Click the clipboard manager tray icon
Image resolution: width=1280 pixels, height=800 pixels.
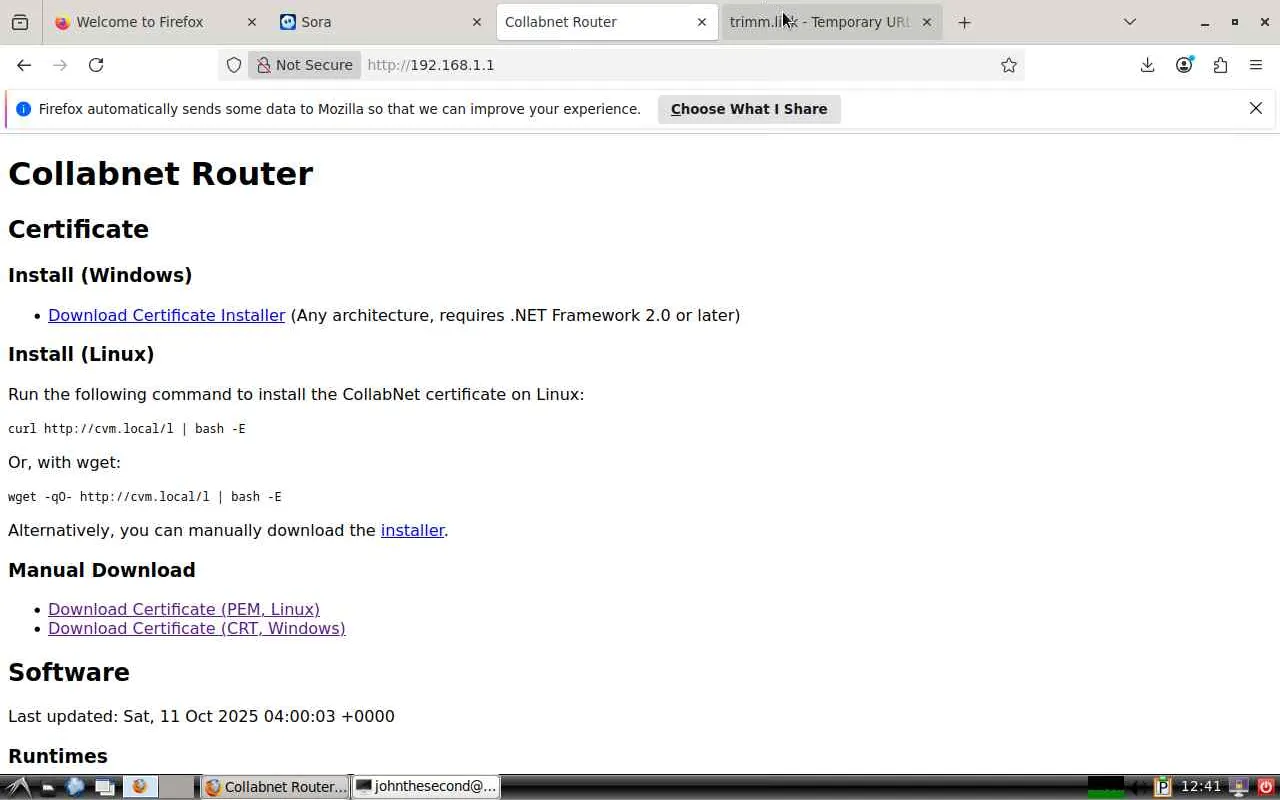coord(1163,787)
